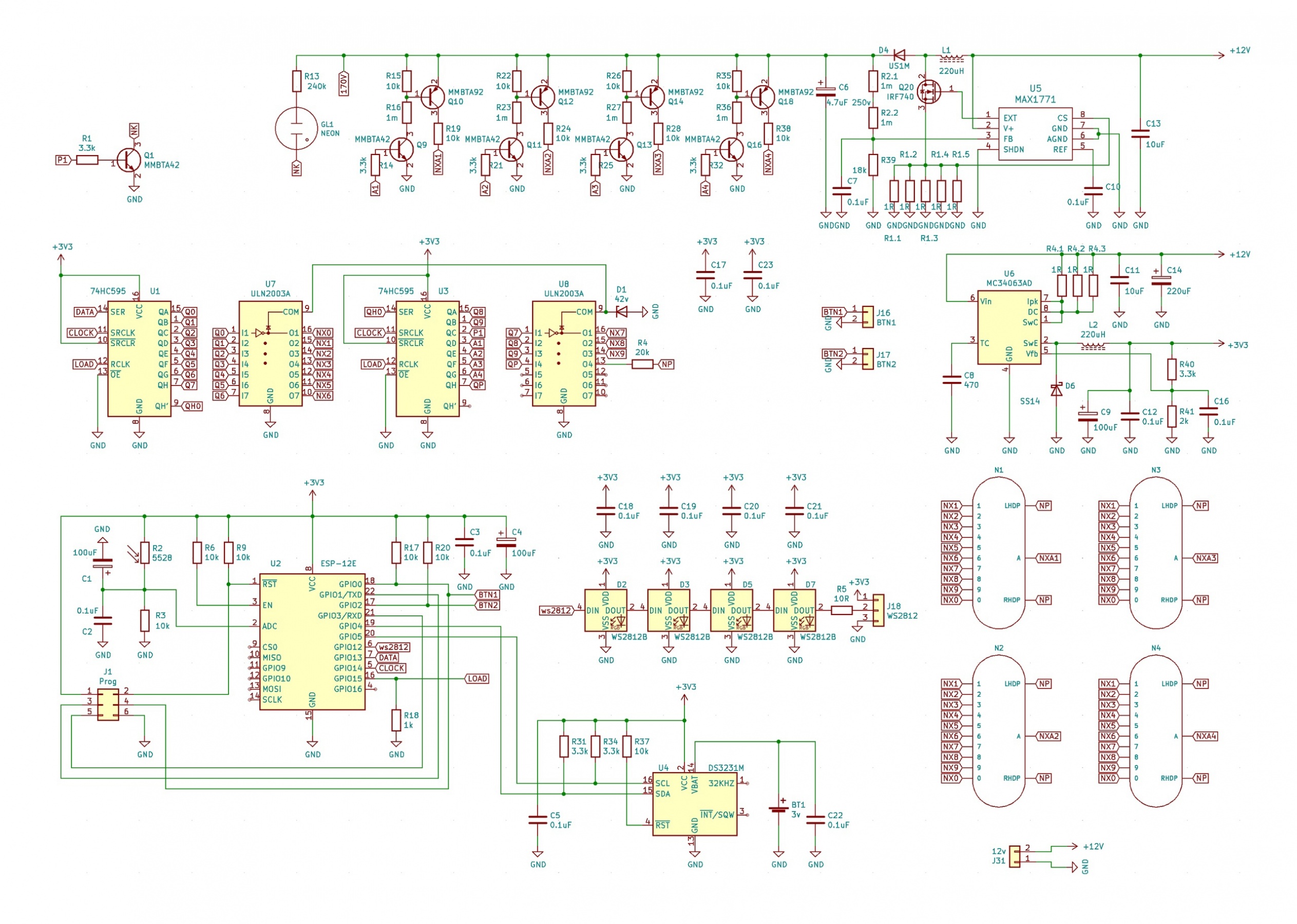Click the N1 nixie tube outline
The image size is (1297, 924).
click(998, 552)
